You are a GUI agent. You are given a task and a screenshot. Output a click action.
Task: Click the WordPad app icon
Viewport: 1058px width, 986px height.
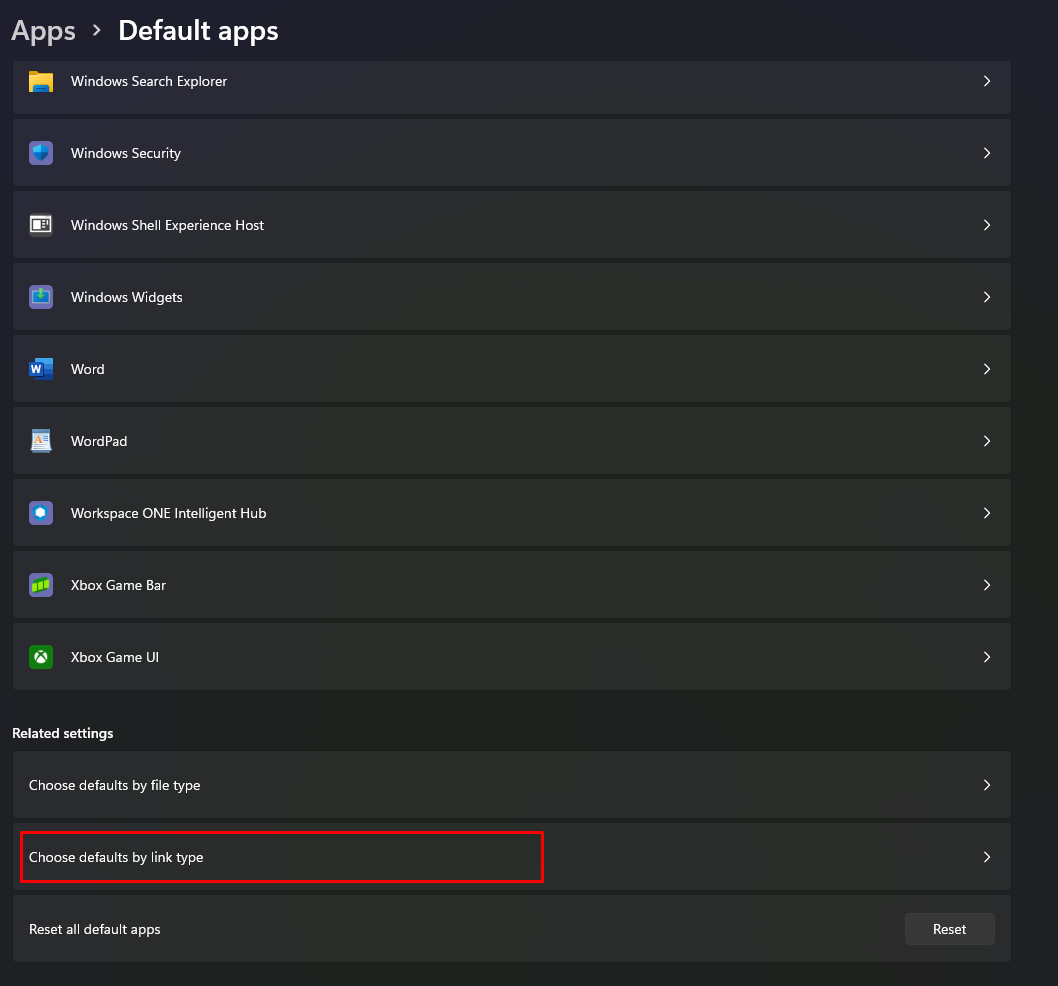tap(41, 441)
